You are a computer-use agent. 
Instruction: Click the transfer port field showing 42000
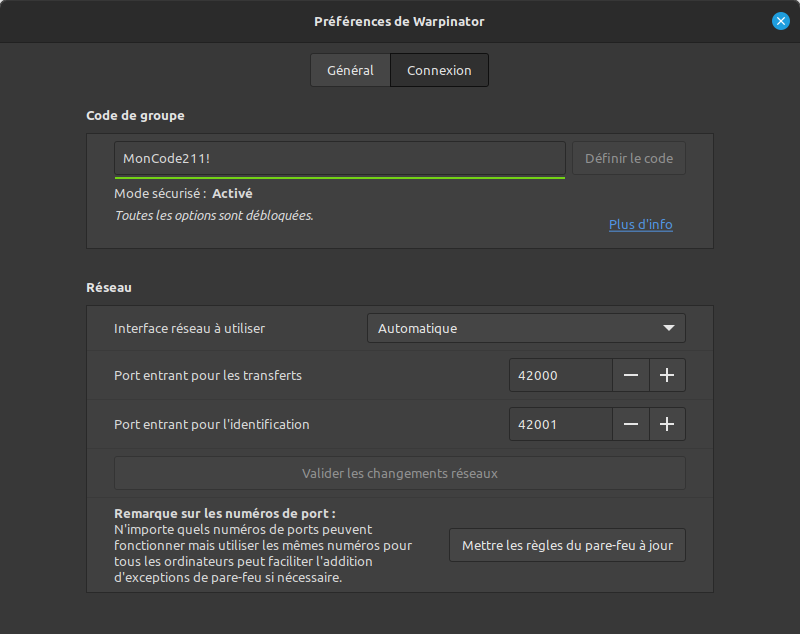(x=561, y=375)
